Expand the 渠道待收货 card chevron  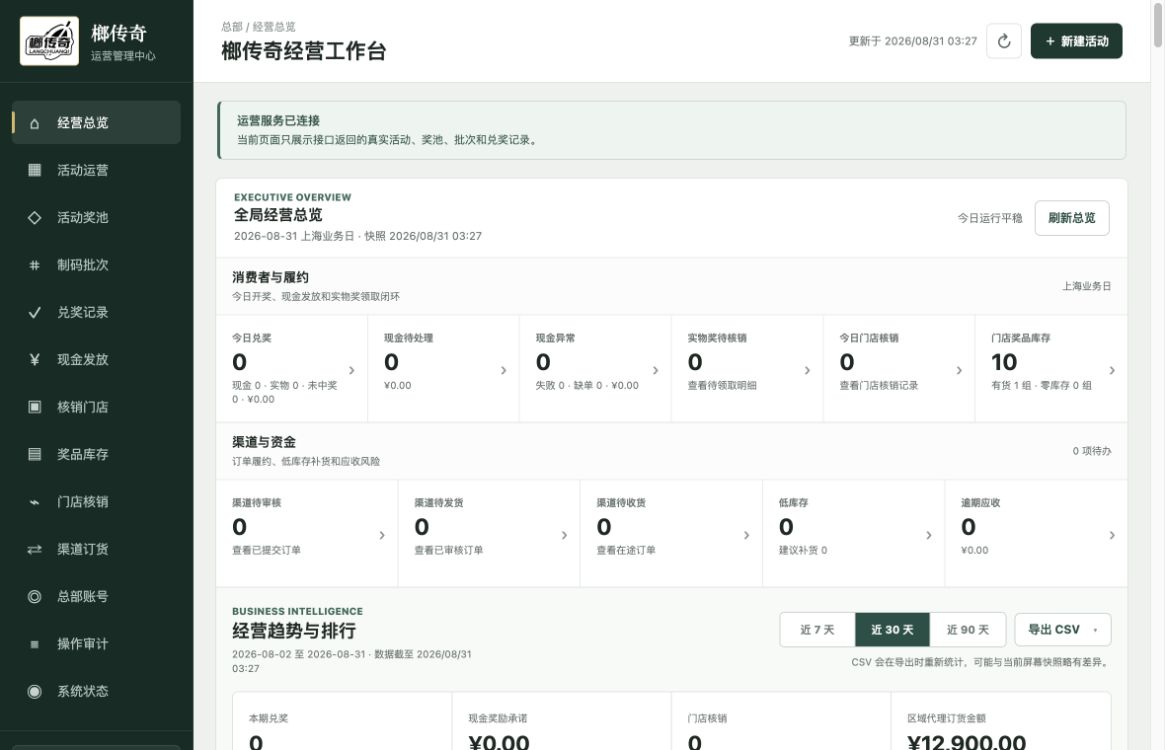[747, 535]
